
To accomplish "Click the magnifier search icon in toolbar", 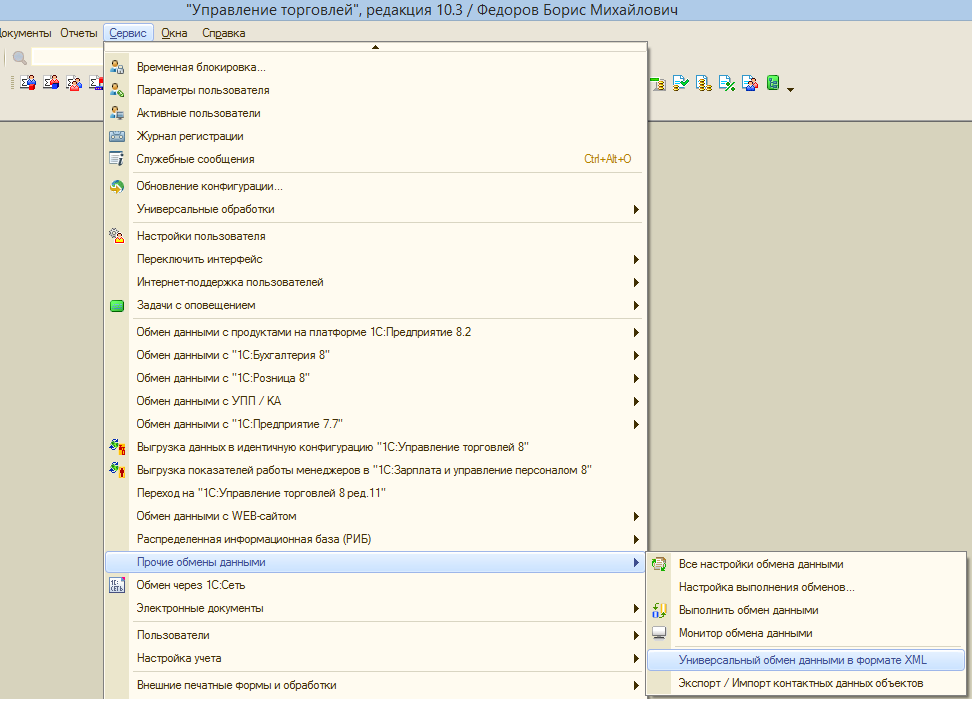I will (20, 58).
